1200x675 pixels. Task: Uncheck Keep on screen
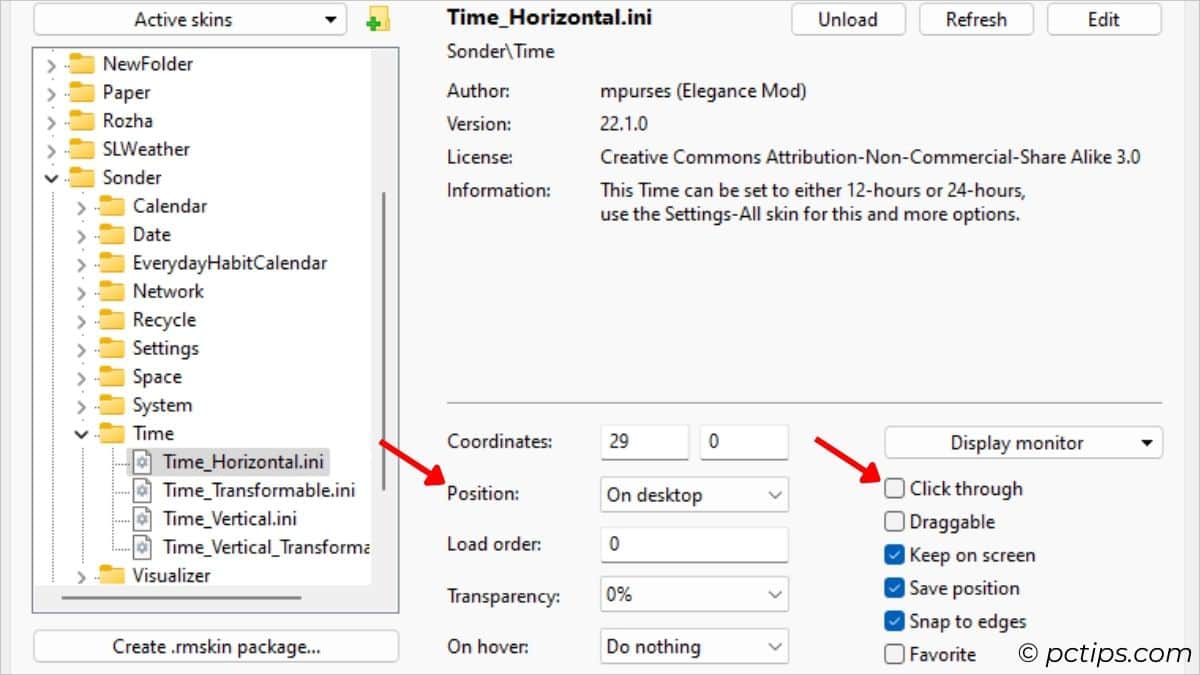coord(893,555)
